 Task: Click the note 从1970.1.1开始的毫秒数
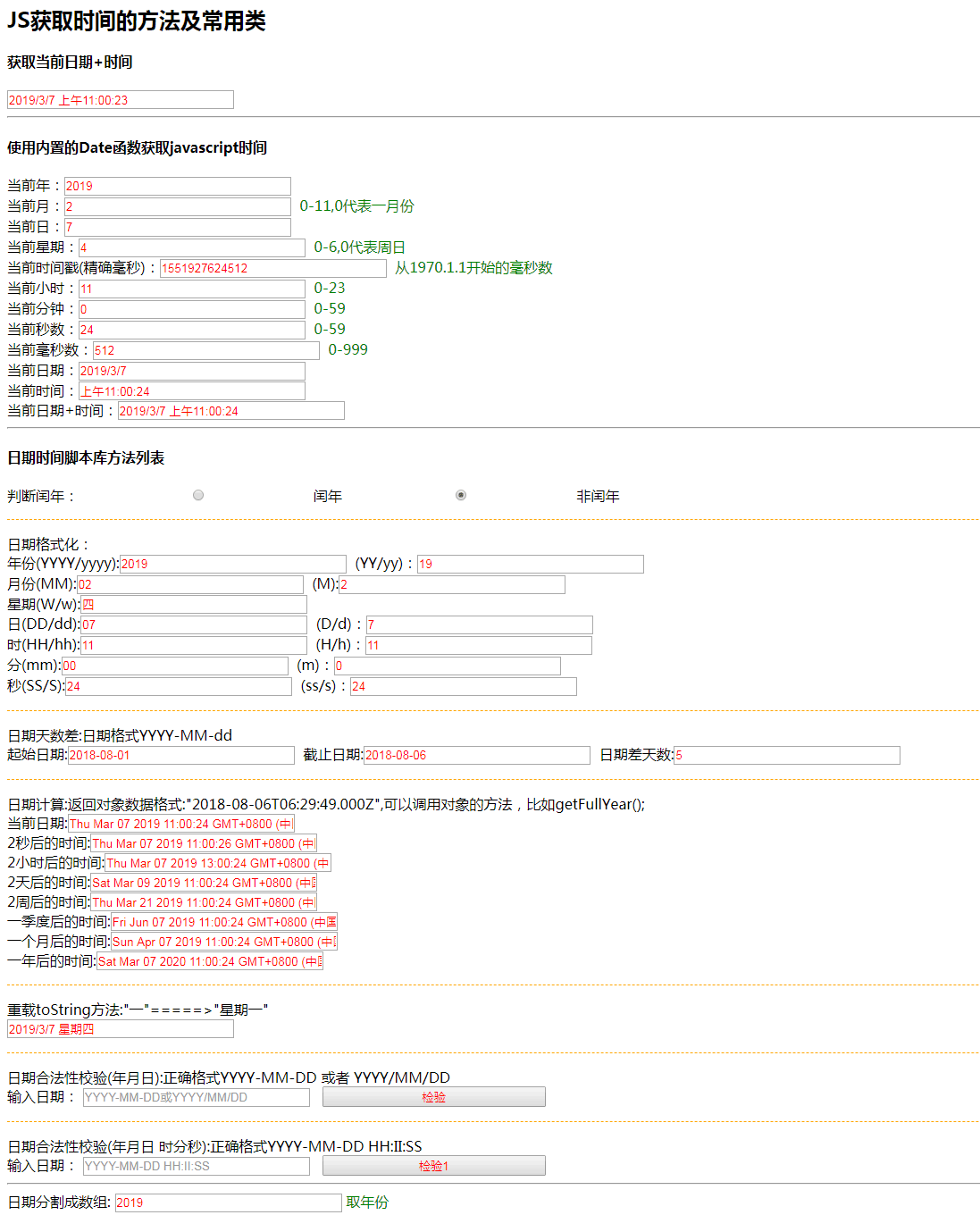[x=474, y=268]
